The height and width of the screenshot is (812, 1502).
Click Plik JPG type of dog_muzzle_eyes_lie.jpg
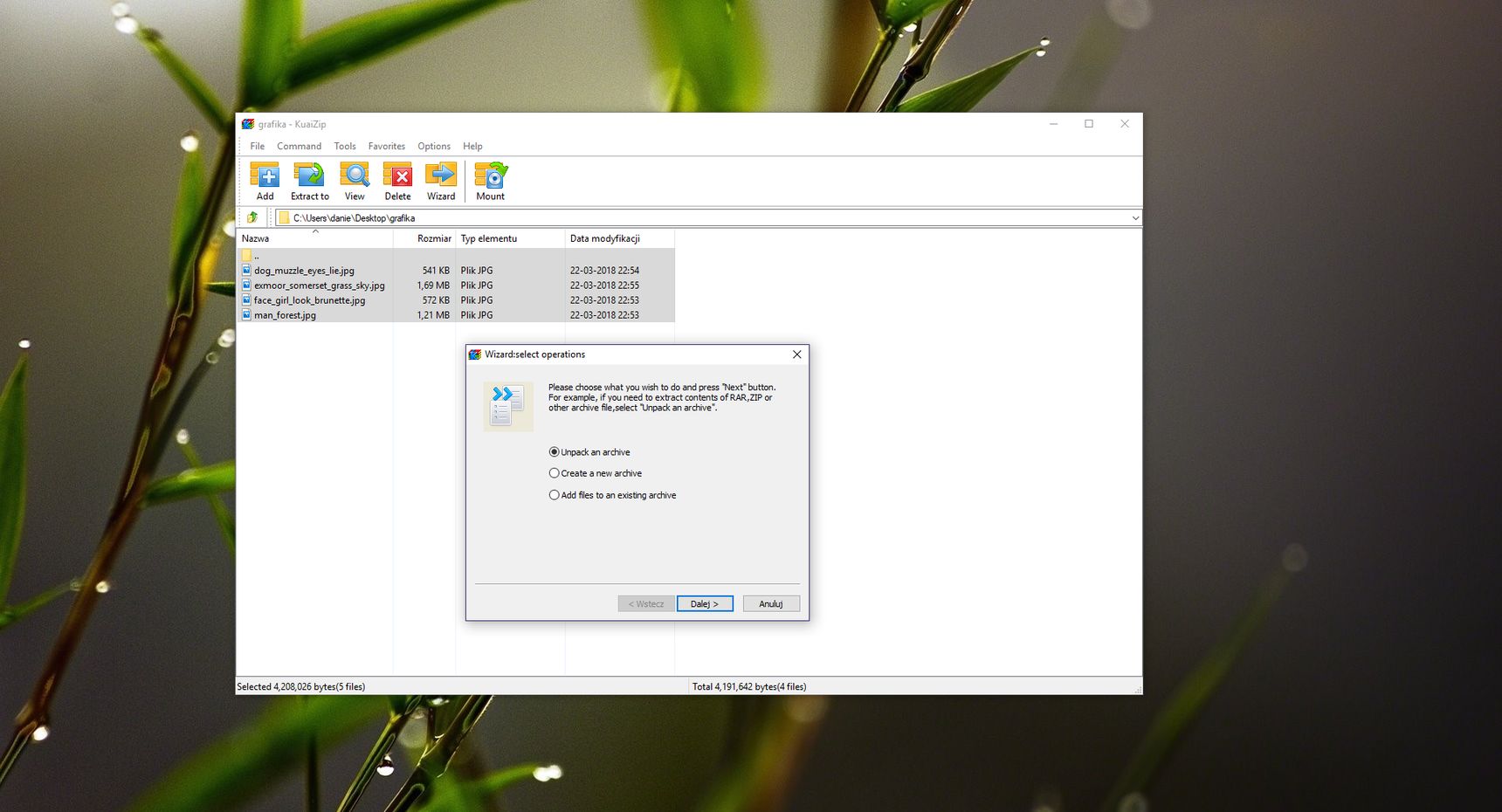477,271
